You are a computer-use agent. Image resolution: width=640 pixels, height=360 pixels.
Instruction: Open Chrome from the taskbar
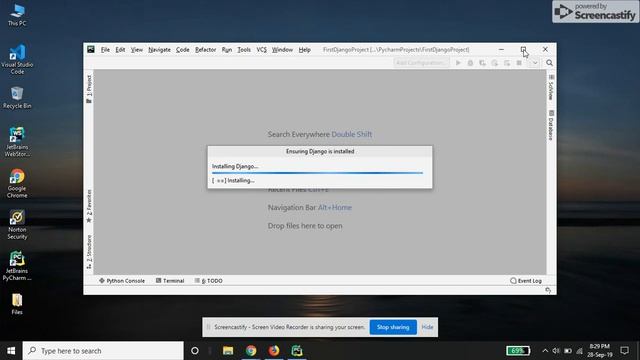(251, 351)
